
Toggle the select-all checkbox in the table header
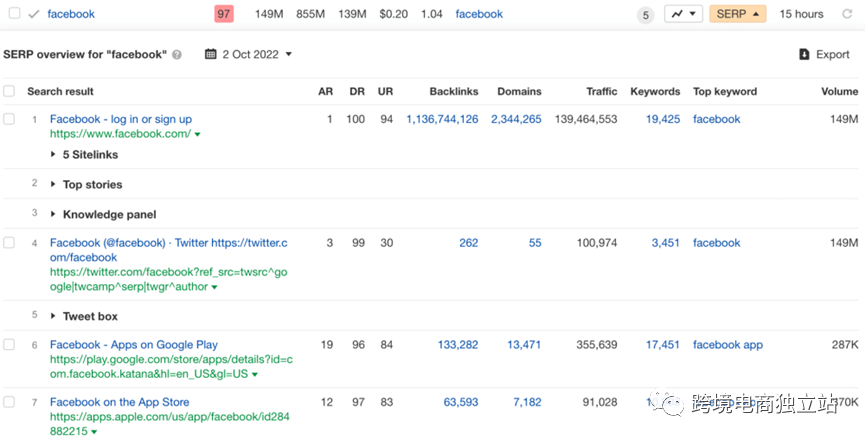click(x=9, y=91)
